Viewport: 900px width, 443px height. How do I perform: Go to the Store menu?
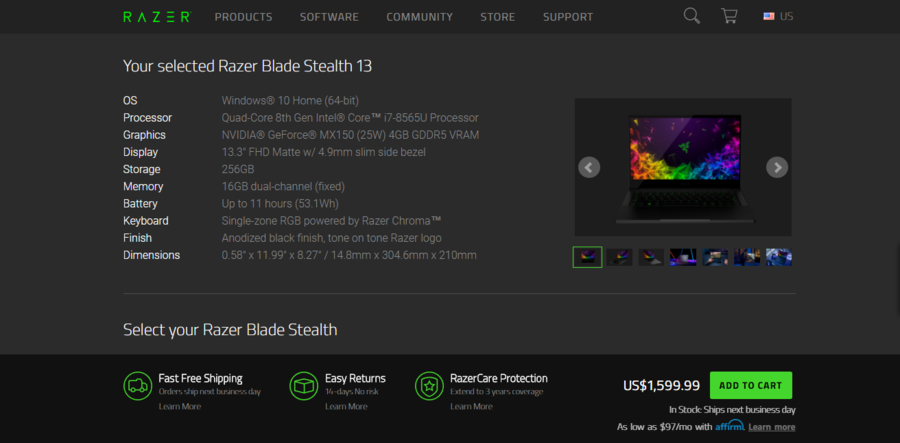click(498, 17)
